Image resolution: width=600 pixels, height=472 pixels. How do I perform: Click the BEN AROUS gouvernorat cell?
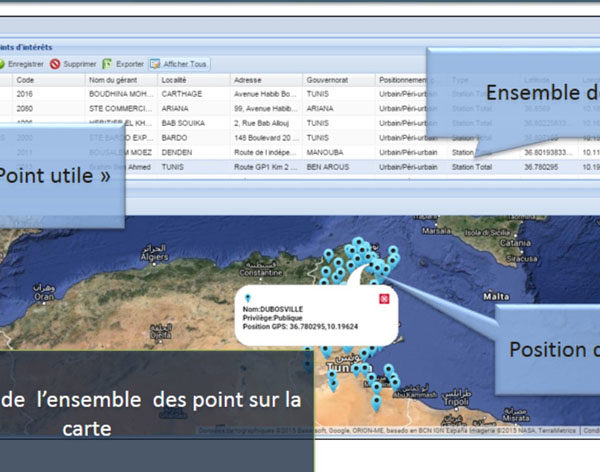[328, 167]
